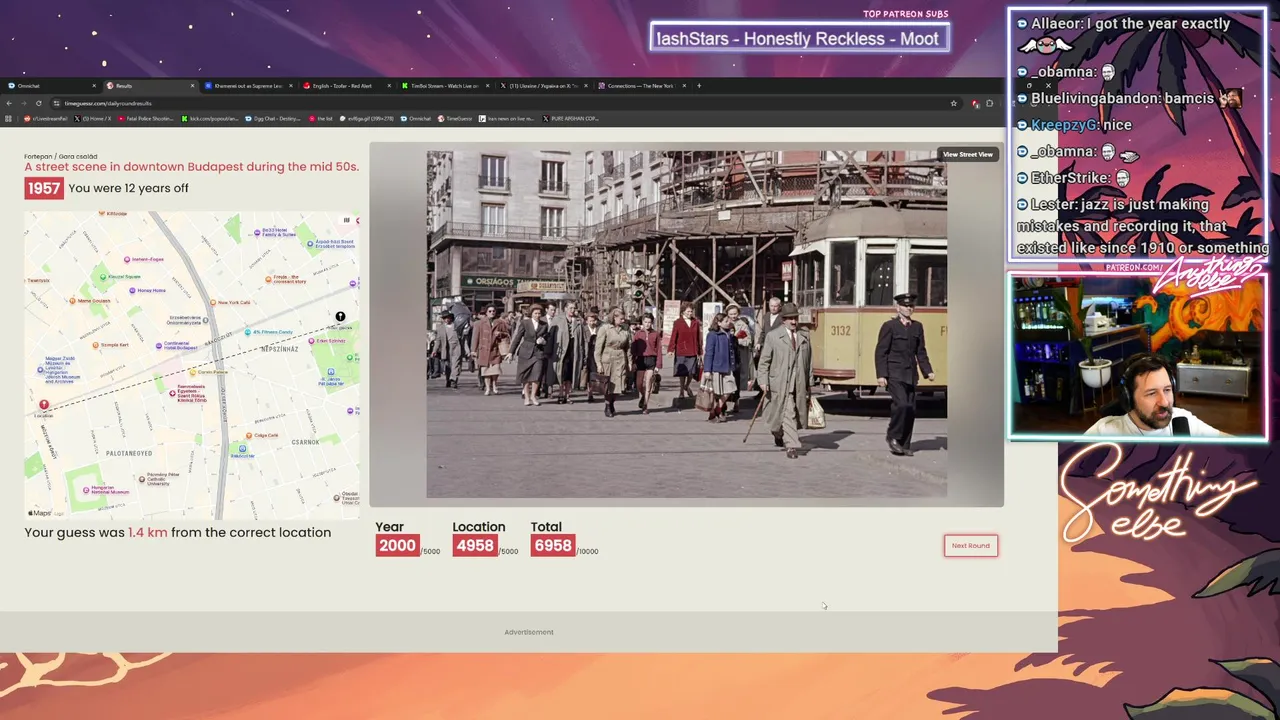Click the Honey Home map marker
The width and height of the screenshot is (1280, 720).
(x=133, y=290)
